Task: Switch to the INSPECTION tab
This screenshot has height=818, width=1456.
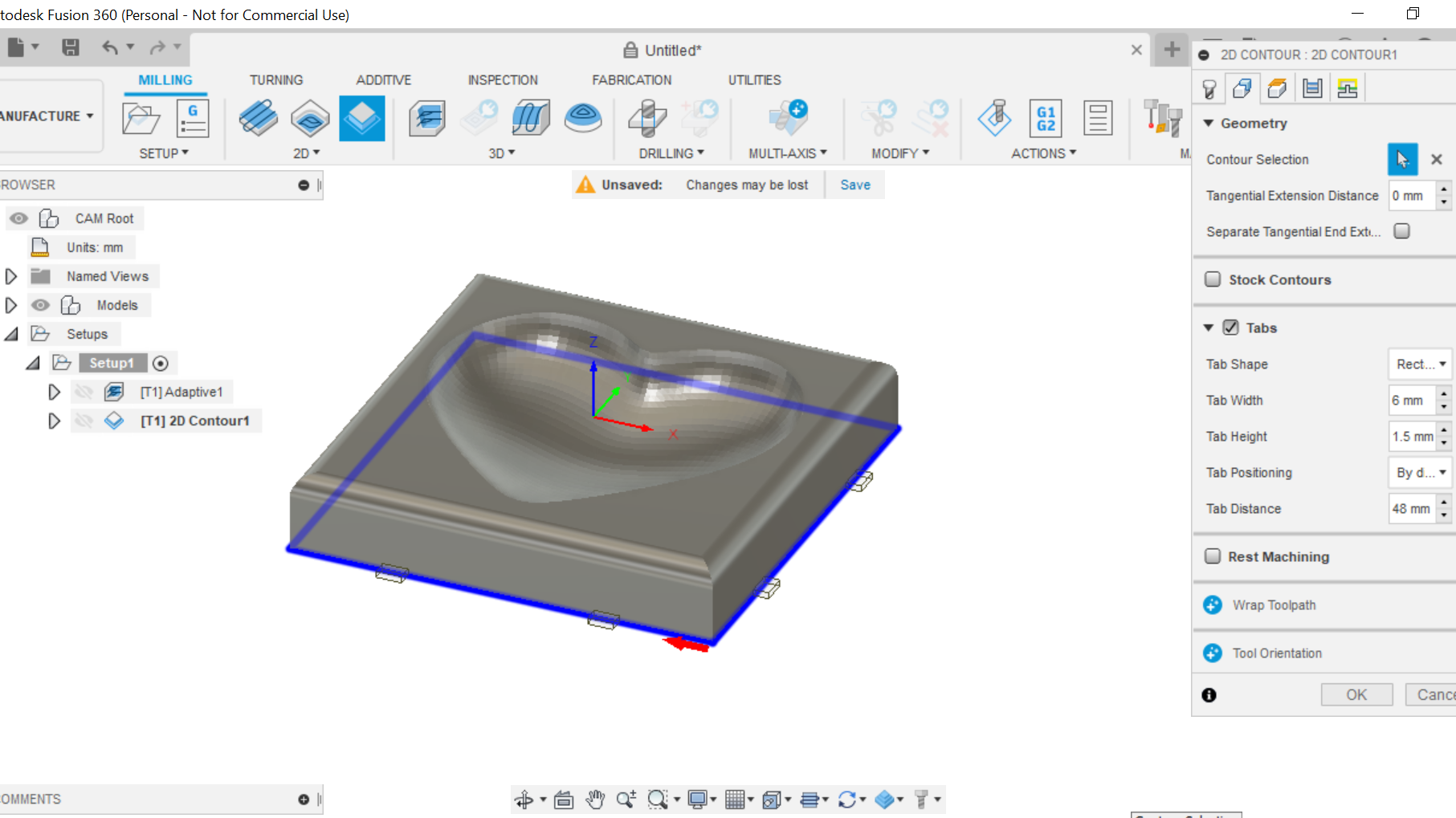Action: pyautogui.click(x=503, y=79)
